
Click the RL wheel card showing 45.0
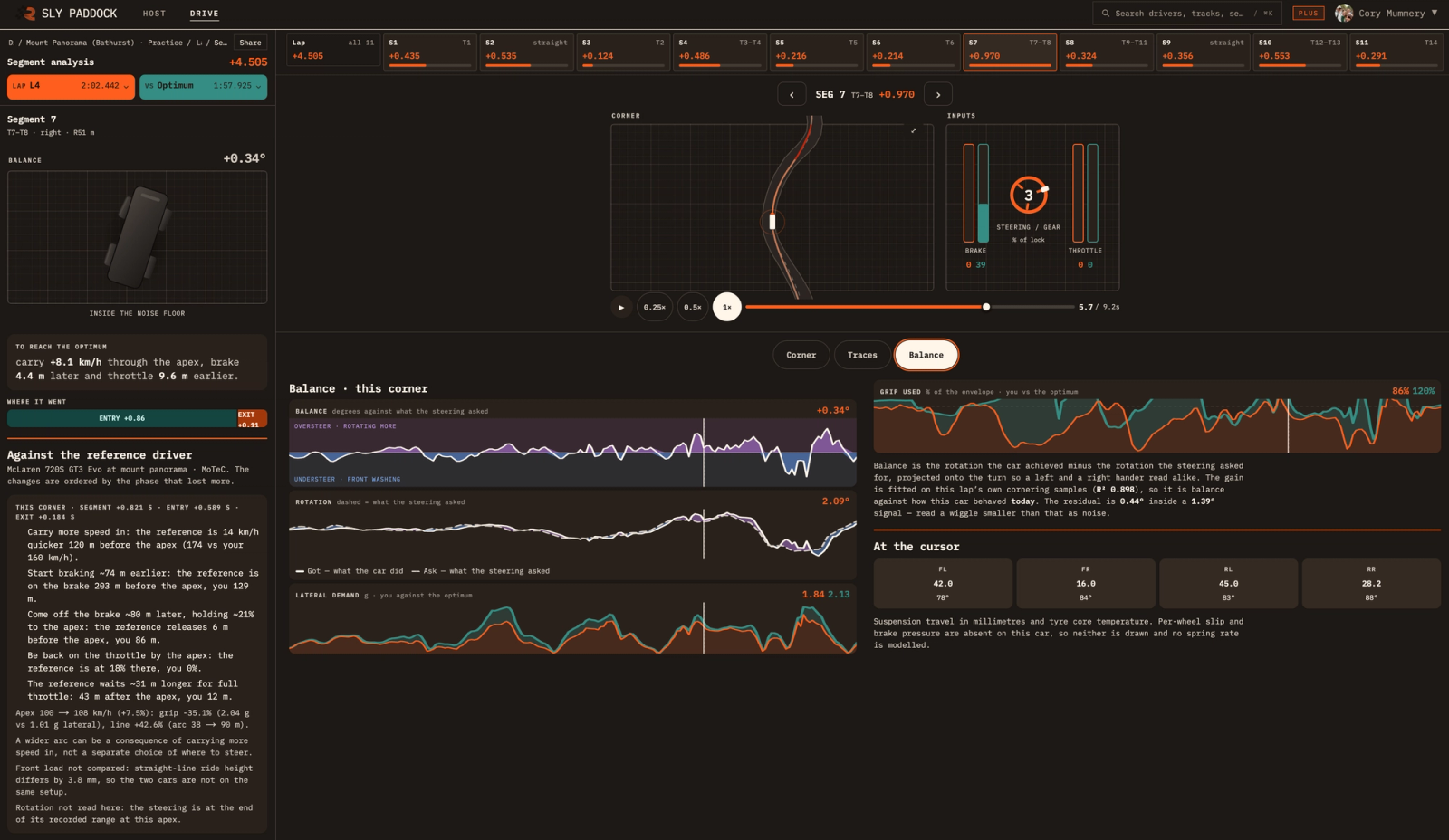point(1229,583)
